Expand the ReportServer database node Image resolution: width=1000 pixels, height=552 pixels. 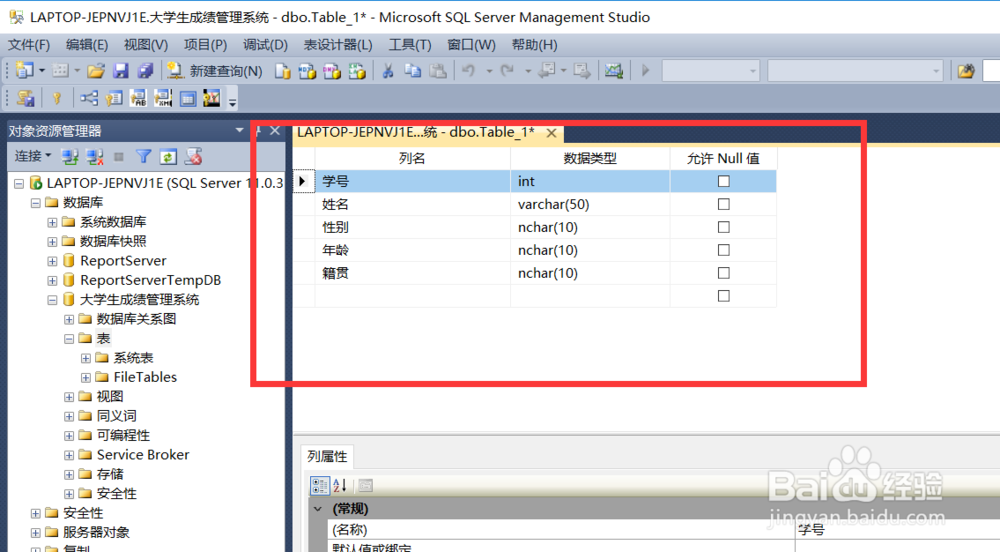point(52,261)
